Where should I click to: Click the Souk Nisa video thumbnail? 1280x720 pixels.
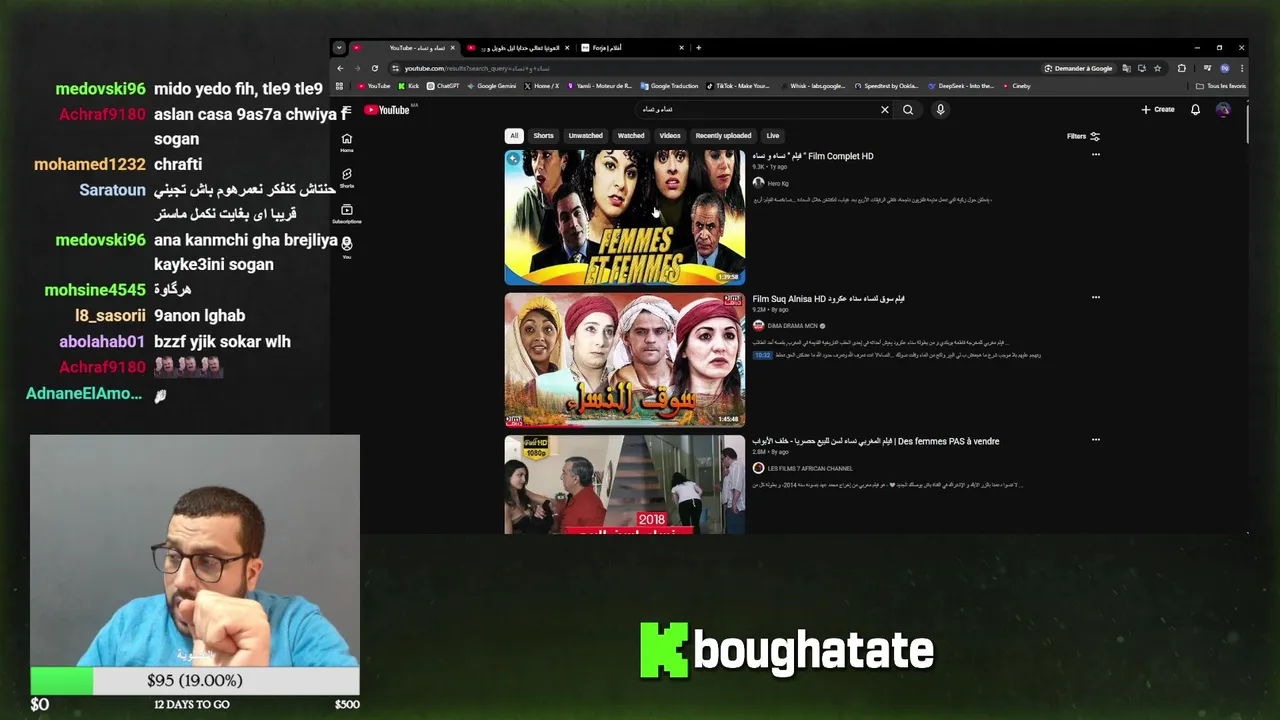[625, 360]
